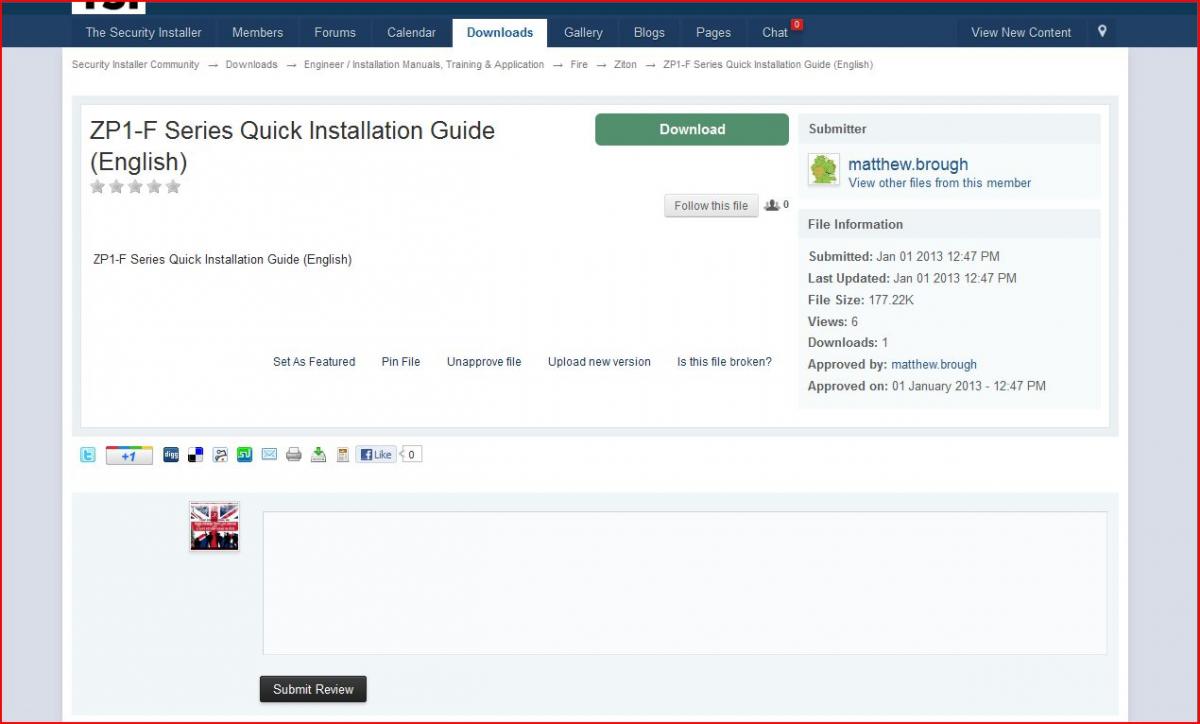Rate the file five stars

[173, 186]
